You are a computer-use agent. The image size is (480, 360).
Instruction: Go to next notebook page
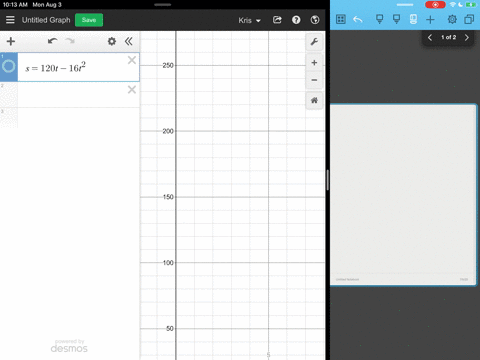click(x=467, y=37)
